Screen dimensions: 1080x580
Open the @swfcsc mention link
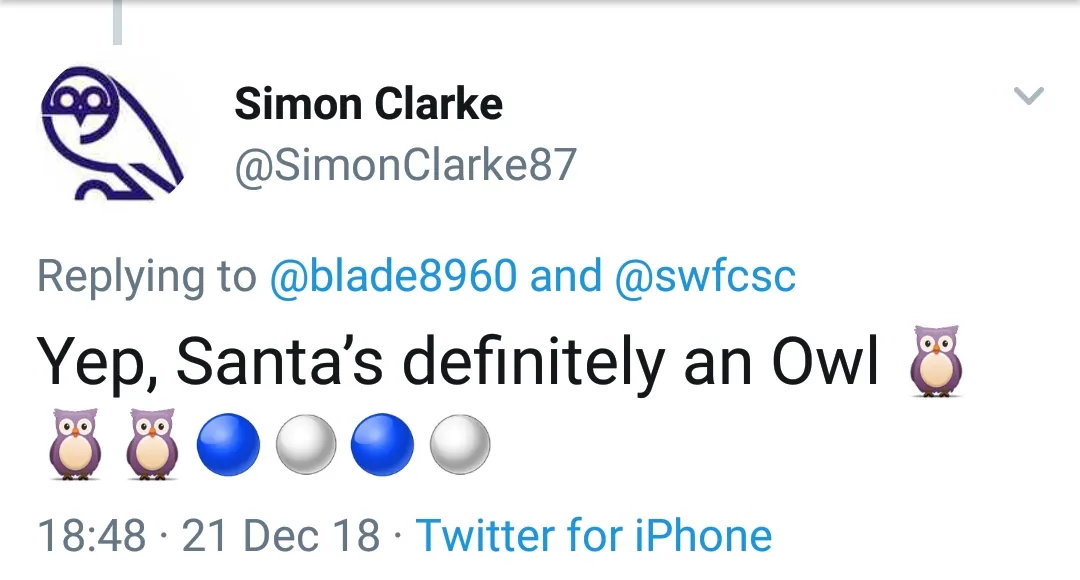coord(705,276)
